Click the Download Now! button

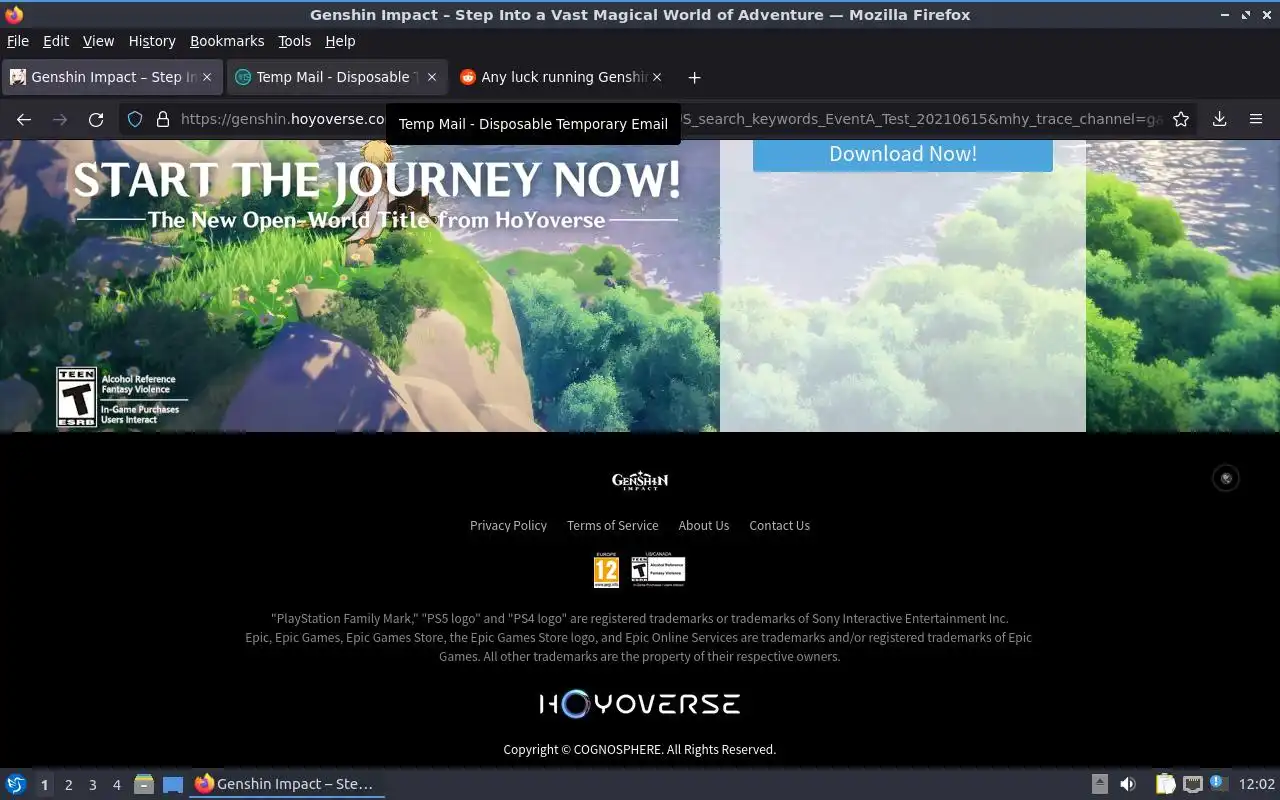coord(903,154)
